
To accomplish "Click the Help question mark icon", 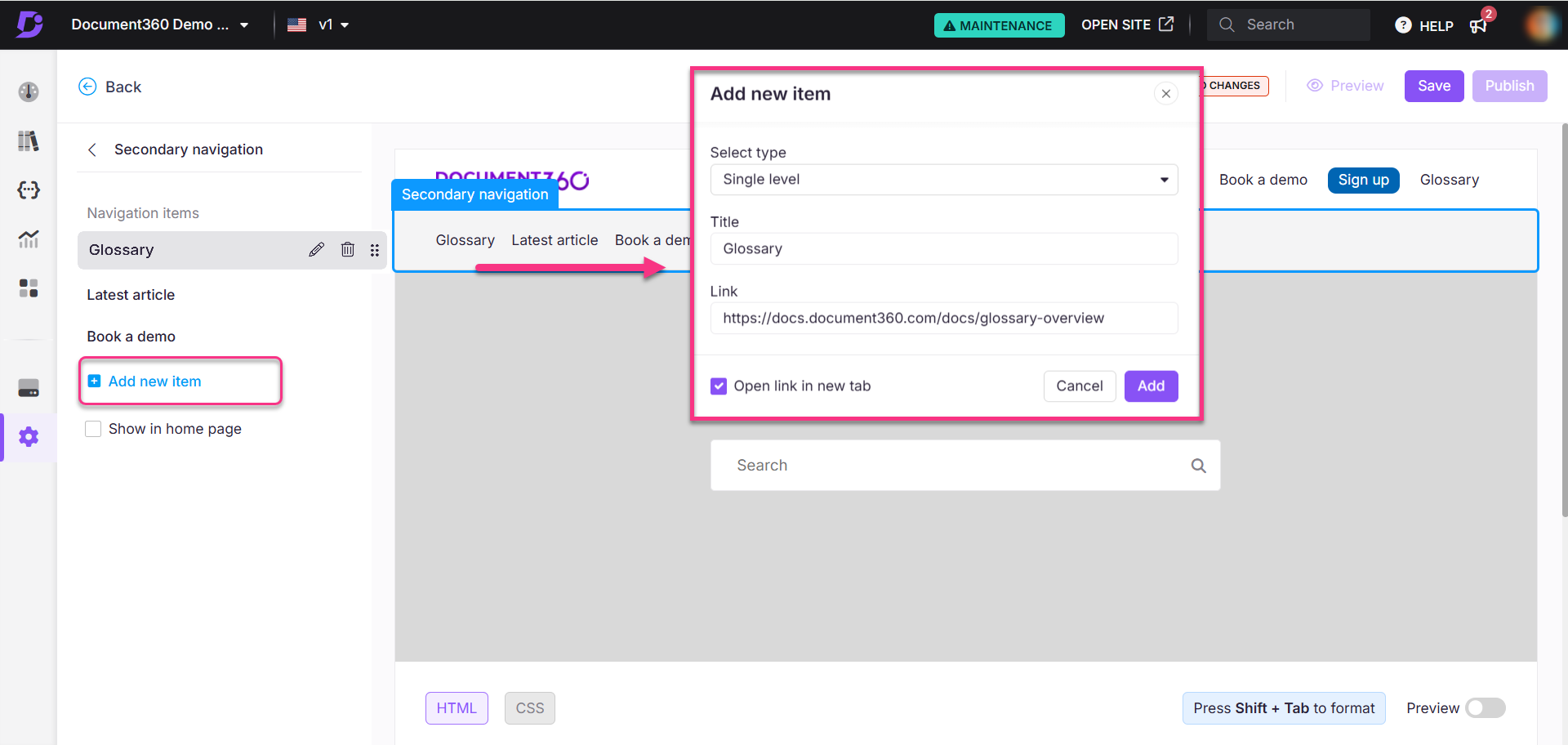I will click(x=1403, y=25).
